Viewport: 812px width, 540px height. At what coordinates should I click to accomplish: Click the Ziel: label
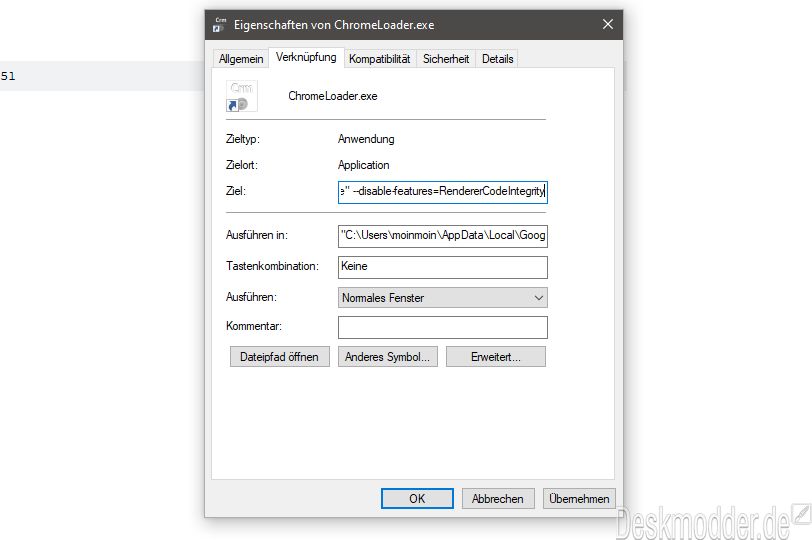click(x=236, y=191)
